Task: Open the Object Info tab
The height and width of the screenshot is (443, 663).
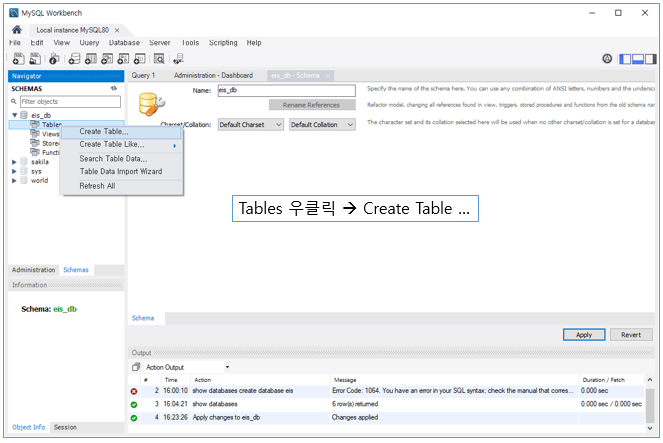Action: pyautogui.click(x=28, y=427)
